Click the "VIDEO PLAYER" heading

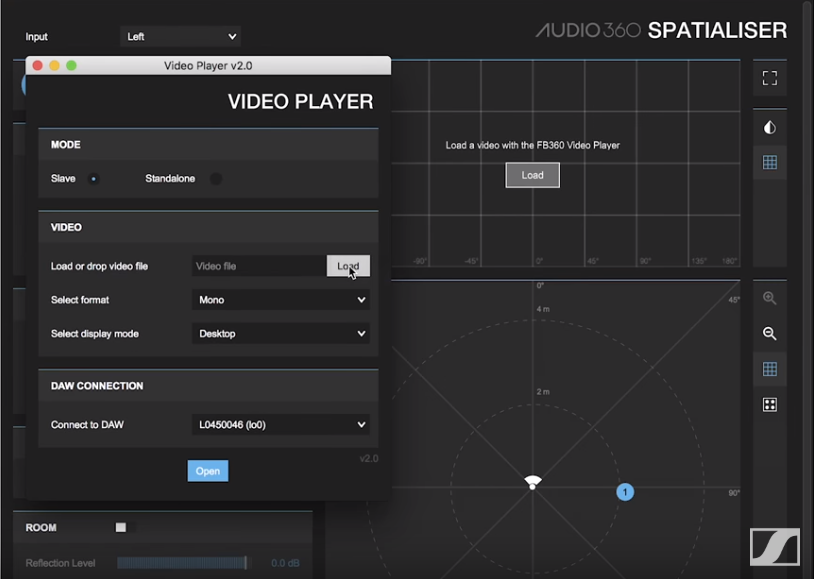(x=301, y=101)
